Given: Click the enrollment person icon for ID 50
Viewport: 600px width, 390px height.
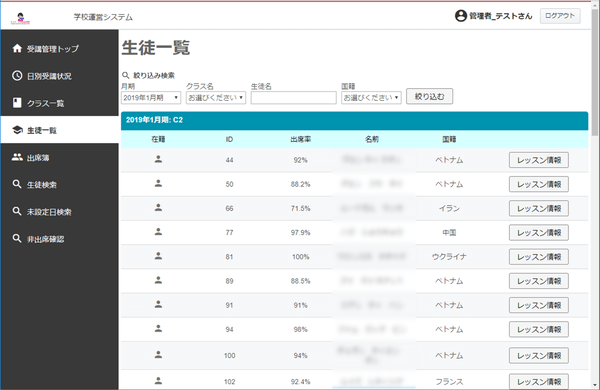Looking at the screenshot, I should 158,183.
